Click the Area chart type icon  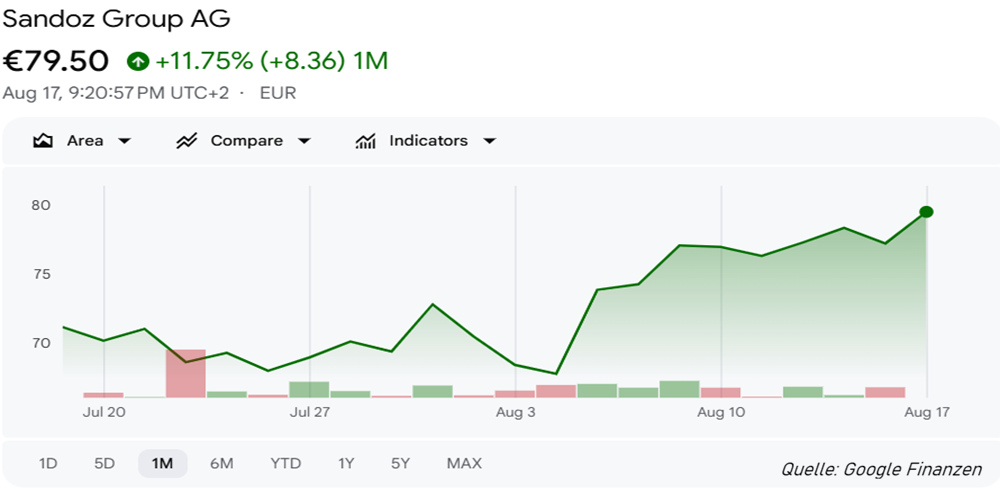pyautogui.click(x=43, y=141)
